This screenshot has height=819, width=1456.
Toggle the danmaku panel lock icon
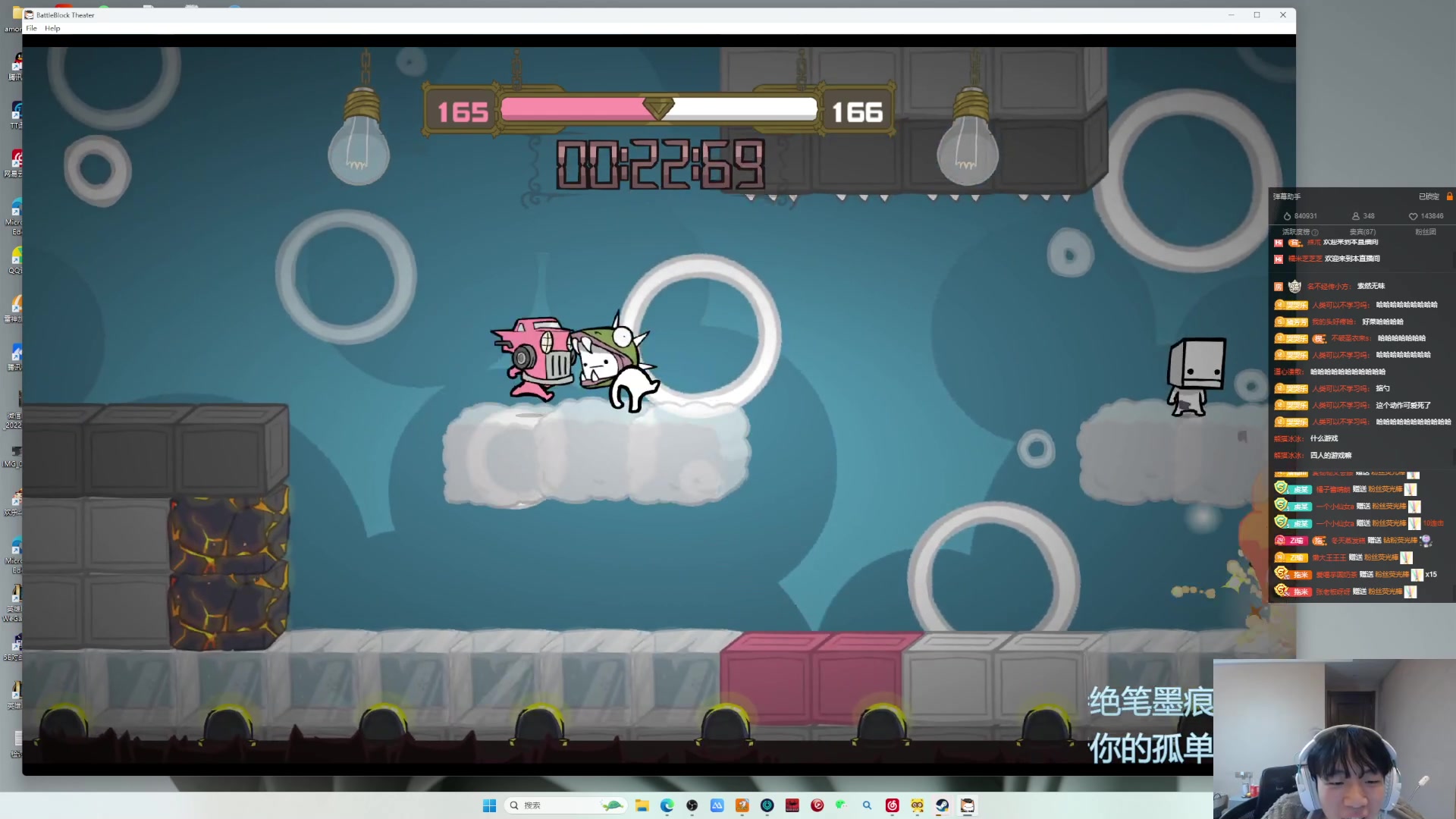pyautogui.click(x=1450, y=196)
